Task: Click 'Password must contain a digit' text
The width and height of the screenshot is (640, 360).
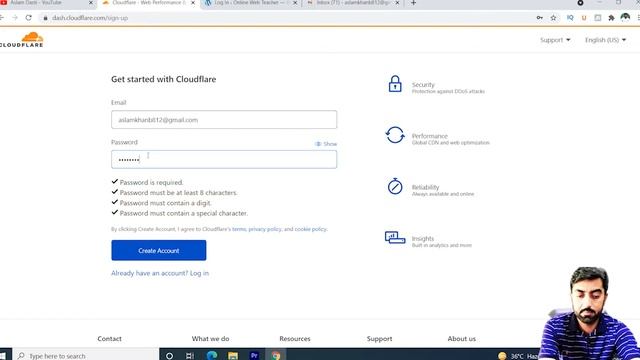Action: pos(165,203)
